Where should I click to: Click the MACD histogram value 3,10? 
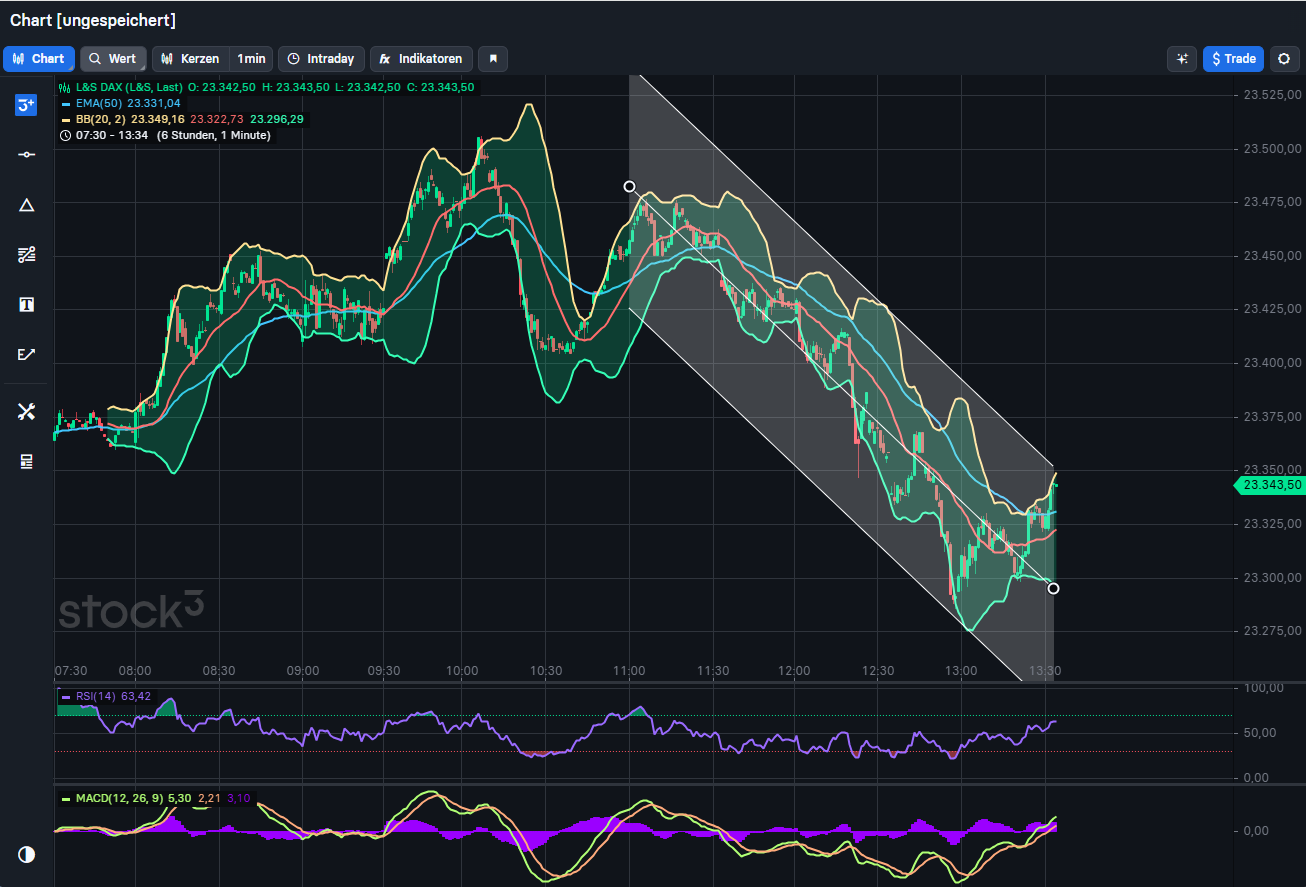tap(239, 798)
